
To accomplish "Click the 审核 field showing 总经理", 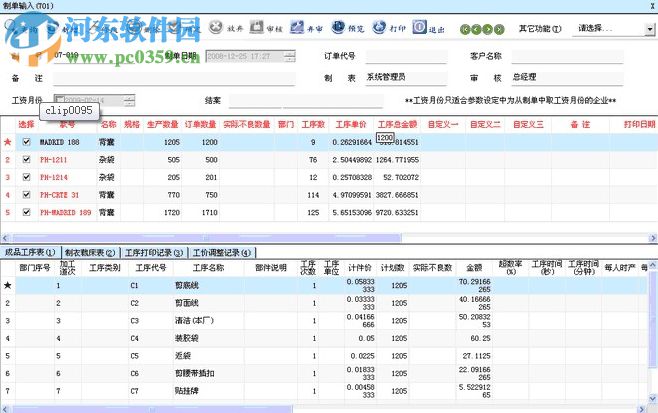I will [567, 78].
